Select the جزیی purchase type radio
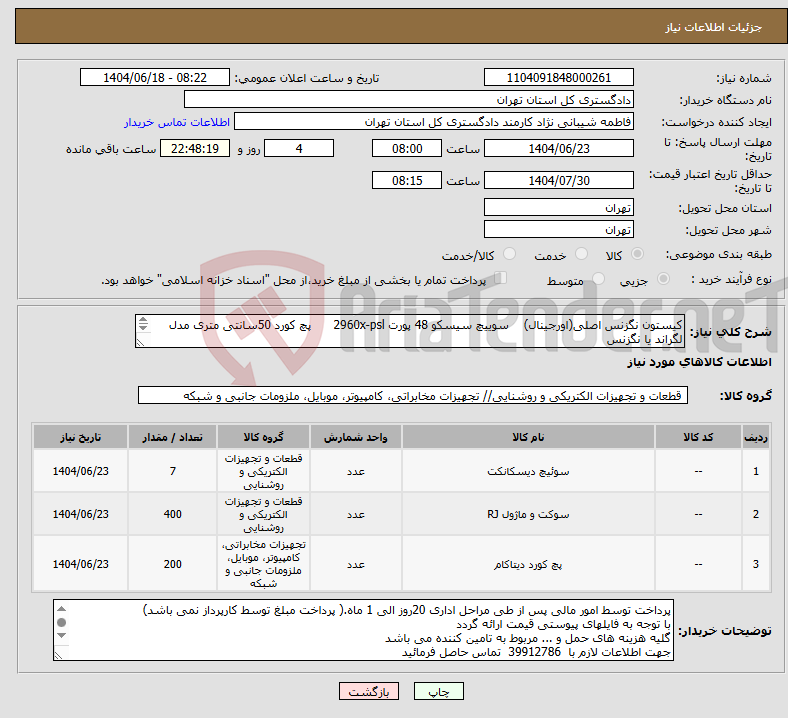 tap(663, 279)
